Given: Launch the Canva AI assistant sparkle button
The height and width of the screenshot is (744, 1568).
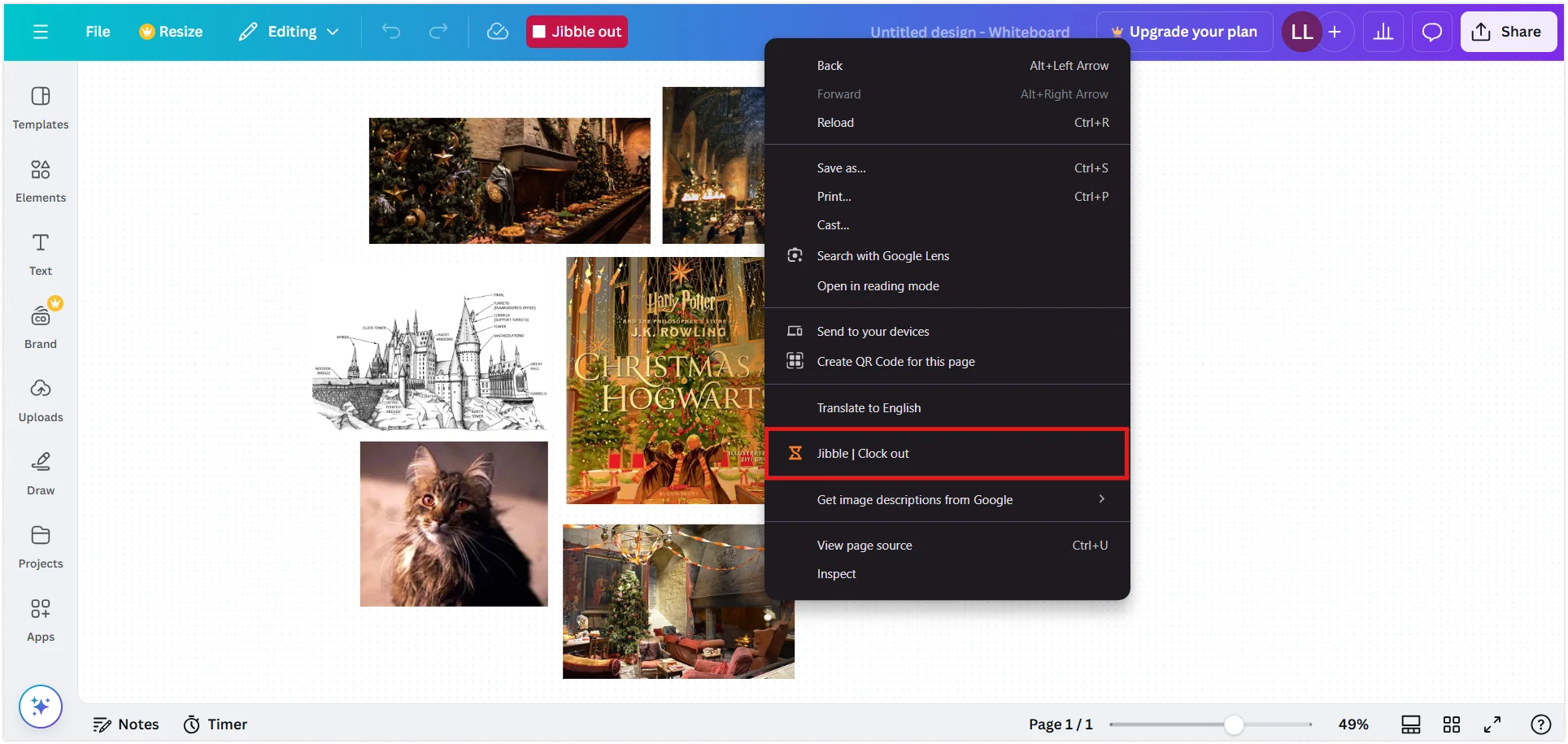Looking at the screenshot, I should point(41,706).
